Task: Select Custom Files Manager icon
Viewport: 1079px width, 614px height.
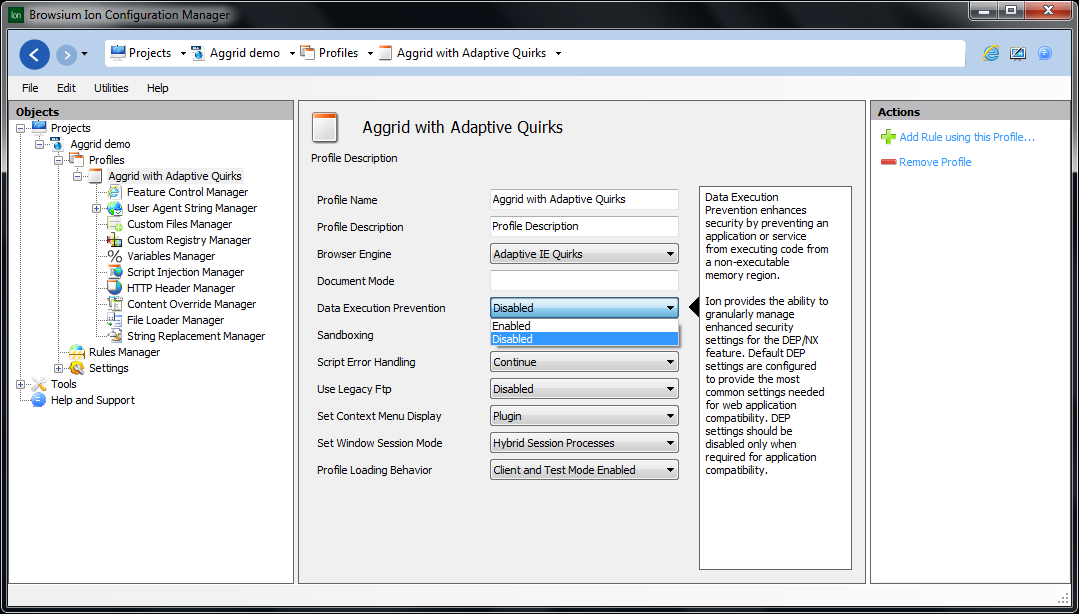Action: tap(114, 224)
